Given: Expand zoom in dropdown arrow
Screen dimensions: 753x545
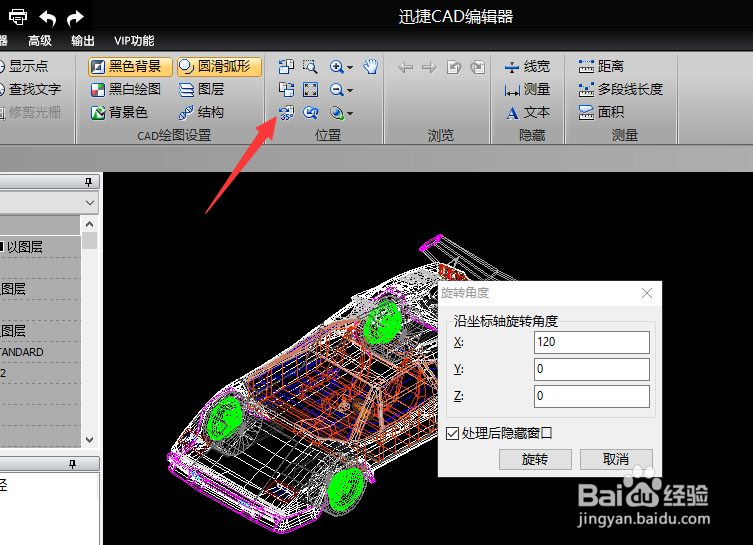Looking at the screenshot, I should [350, 67].
